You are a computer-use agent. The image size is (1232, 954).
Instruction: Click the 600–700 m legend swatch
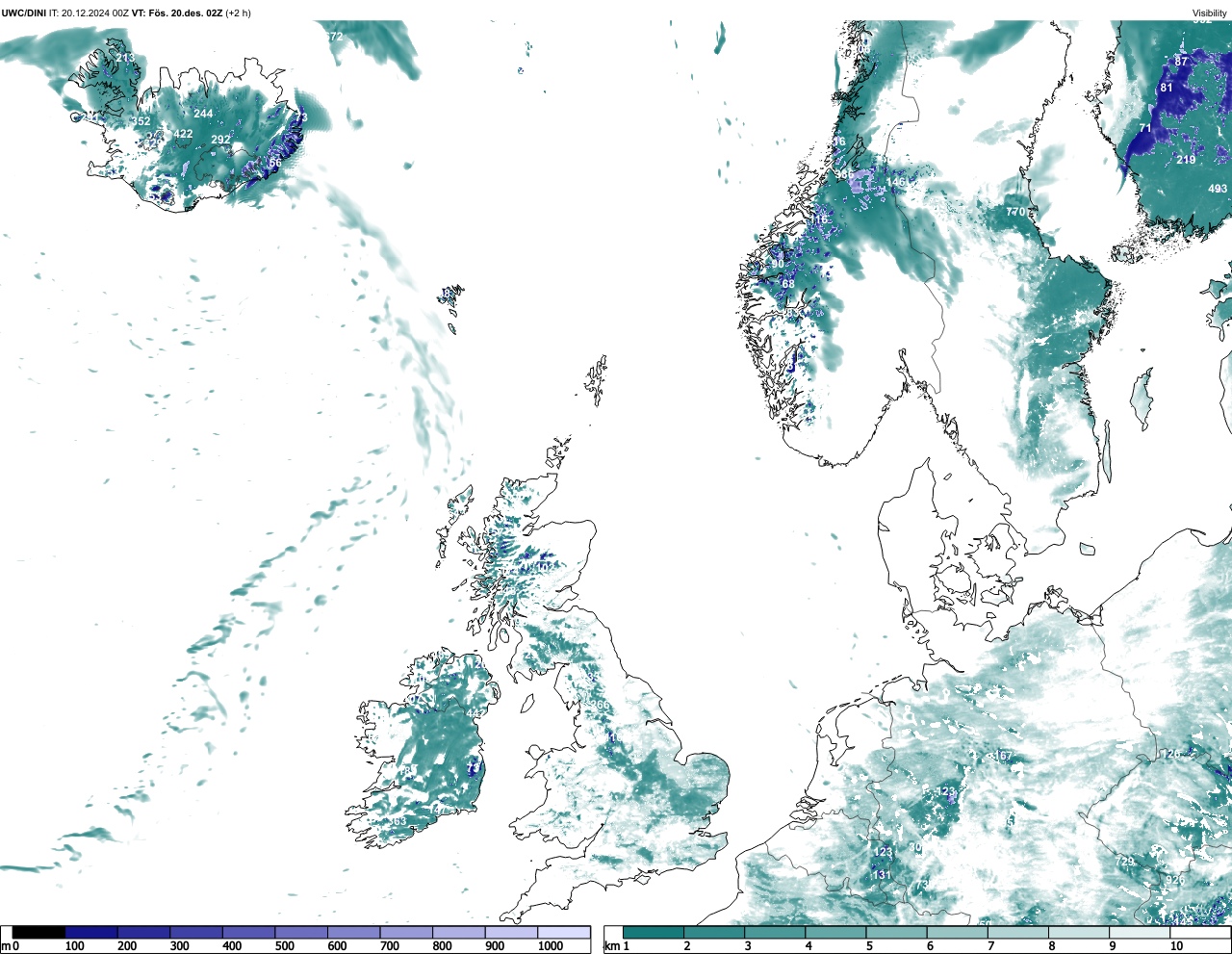coord(354,933)
